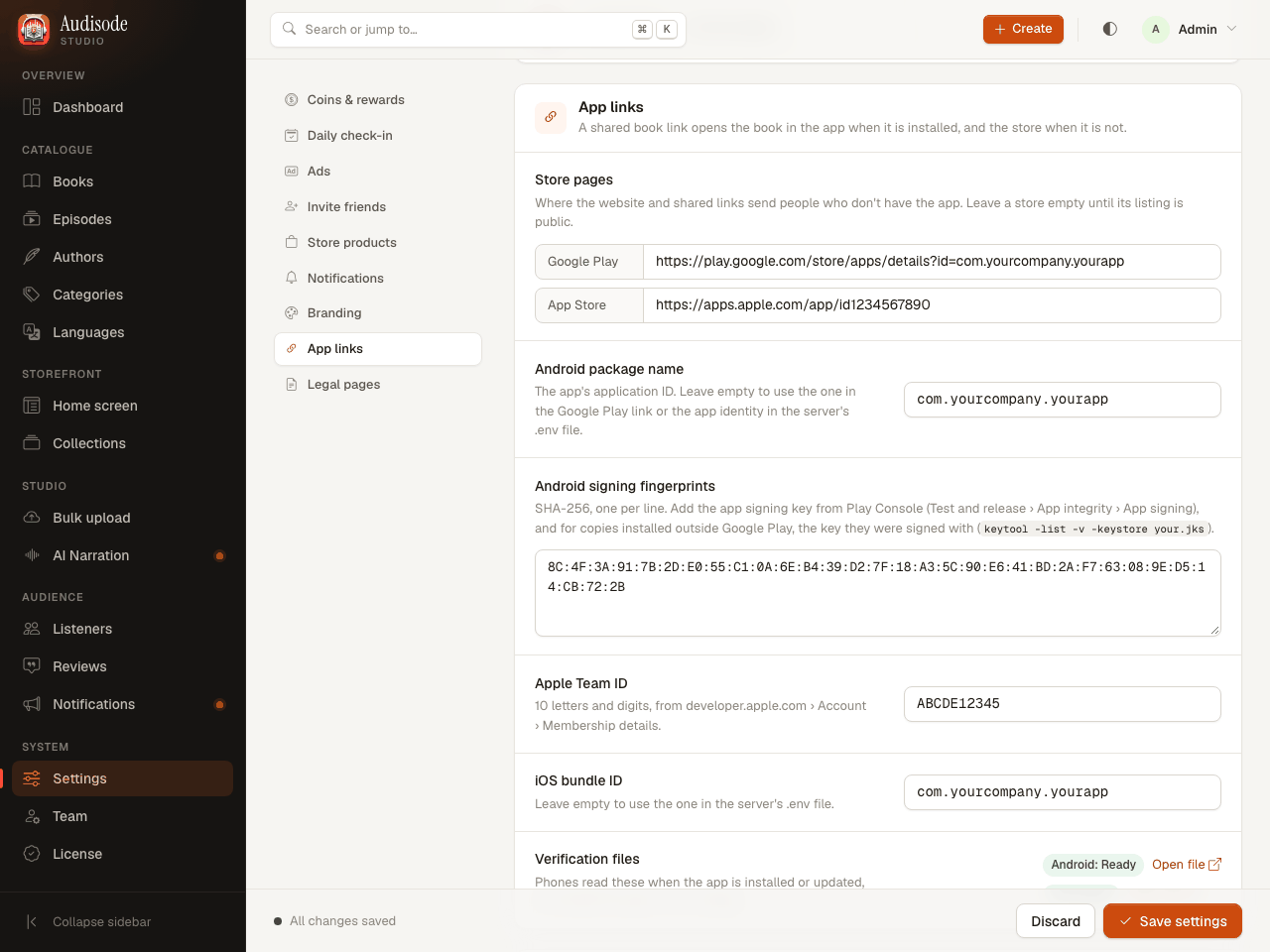Click the Search or jump to field
1270x952 pixels.
click(x=478, y=30)
